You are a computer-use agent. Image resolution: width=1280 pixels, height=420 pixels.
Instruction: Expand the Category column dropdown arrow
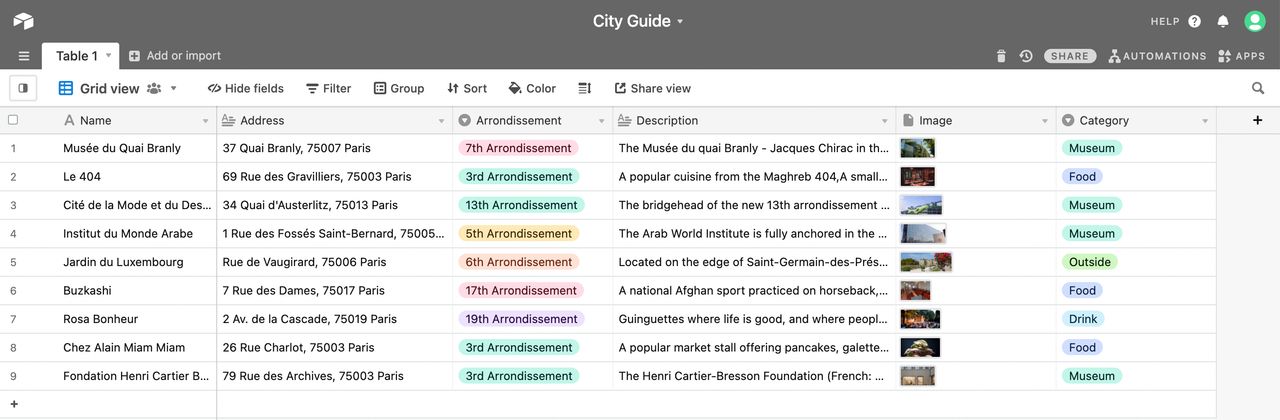pyautogui.click(x=1205, y=121)
